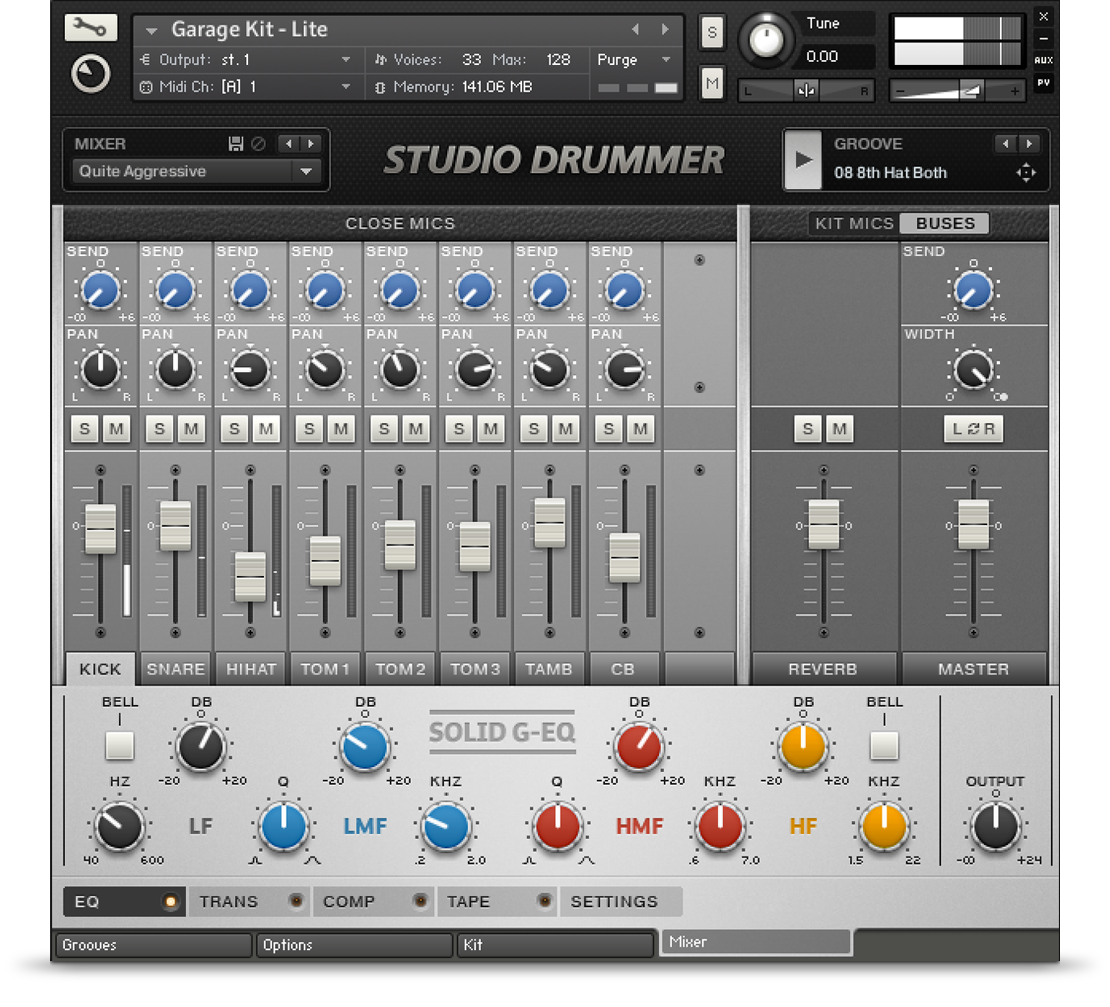Toggle the LF Bell switch
This screenshot has width=1110, height=1007.
[x=119, y=745]
